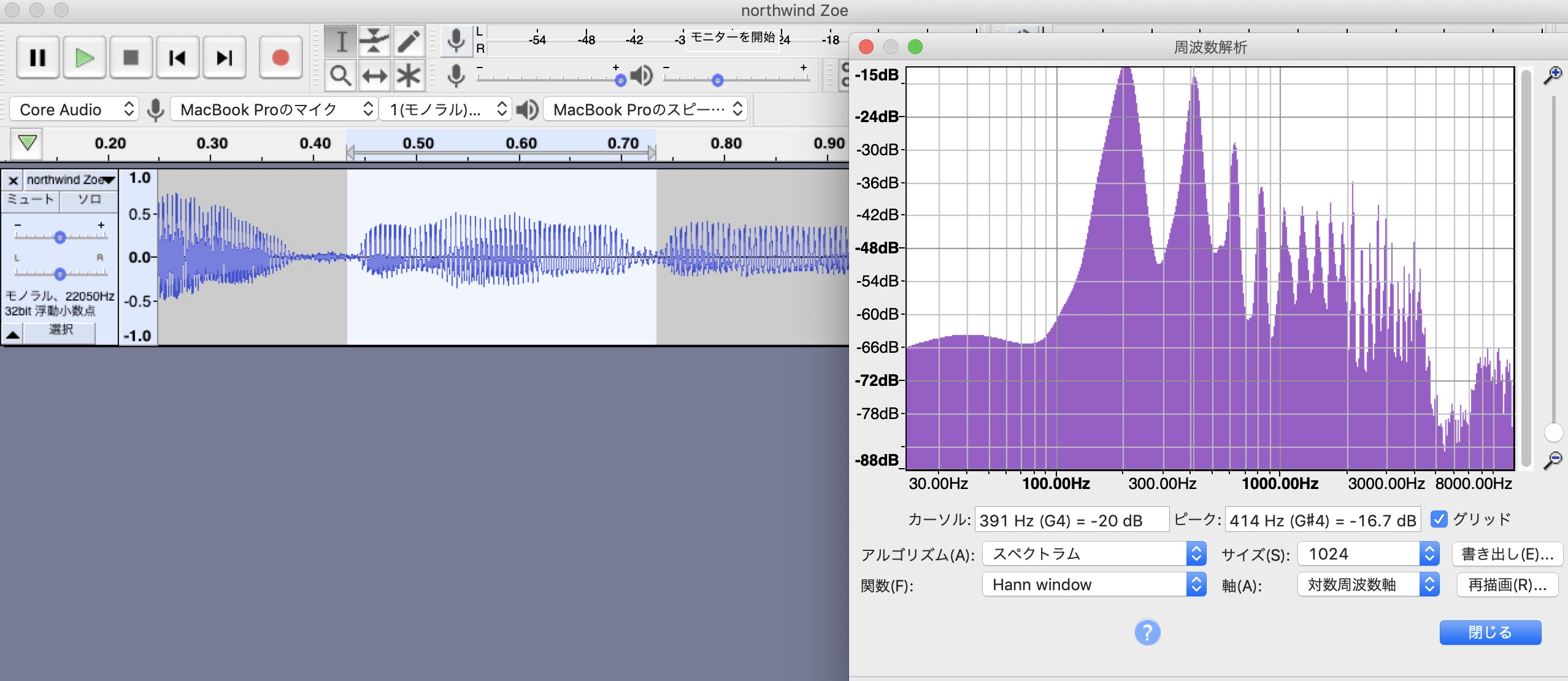This screenshot has width=1568, height=681.
Task: Close the northwind Zoe track
Action: [13, 180]
